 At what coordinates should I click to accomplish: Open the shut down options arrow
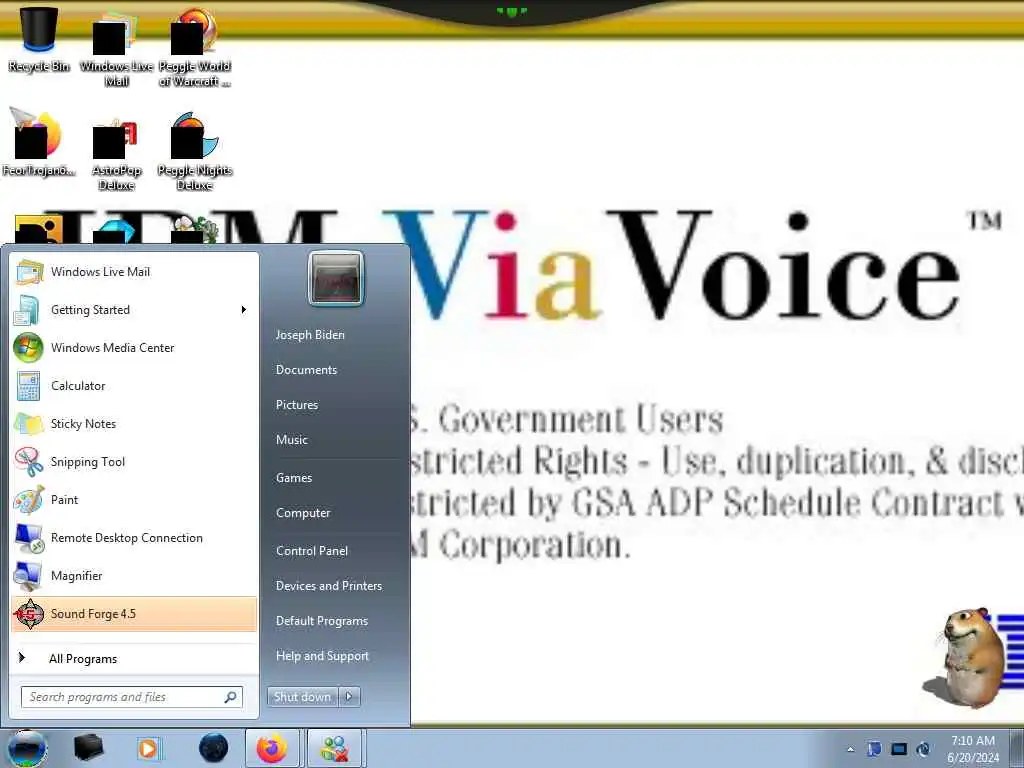[349, 697]
